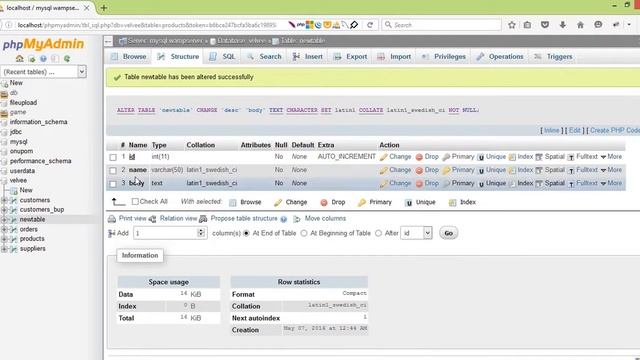Expand the orders table tree node
This screenshot has width=640, height=360.
point(4,229)
